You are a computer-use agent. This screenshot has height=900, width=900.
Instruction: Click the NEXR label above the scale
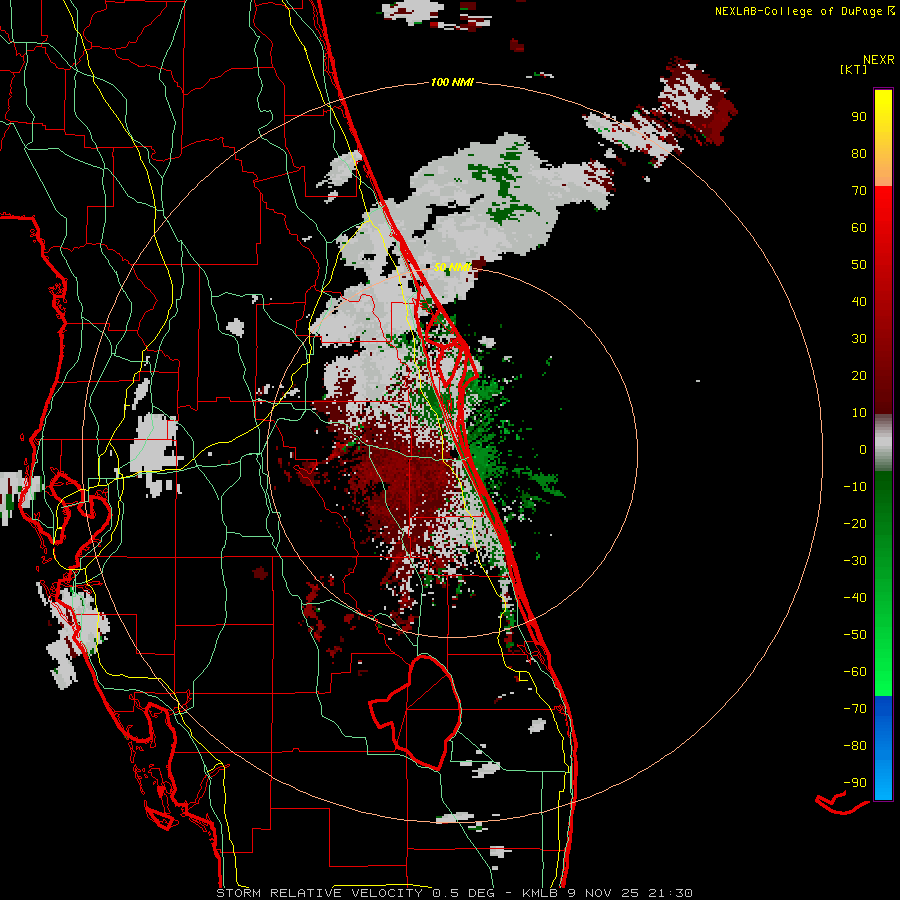pos(878,60)
